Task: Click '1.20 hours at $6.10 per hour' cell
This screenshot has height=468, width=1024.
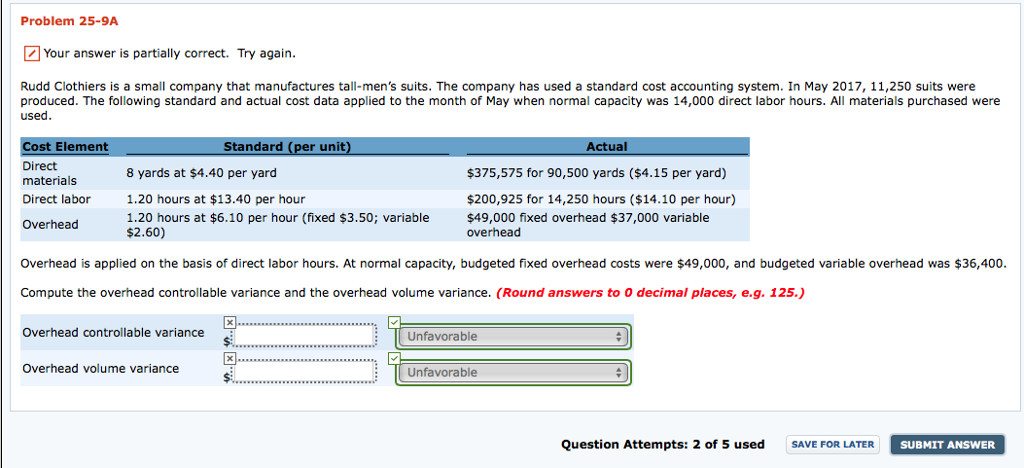Action: 278,225
